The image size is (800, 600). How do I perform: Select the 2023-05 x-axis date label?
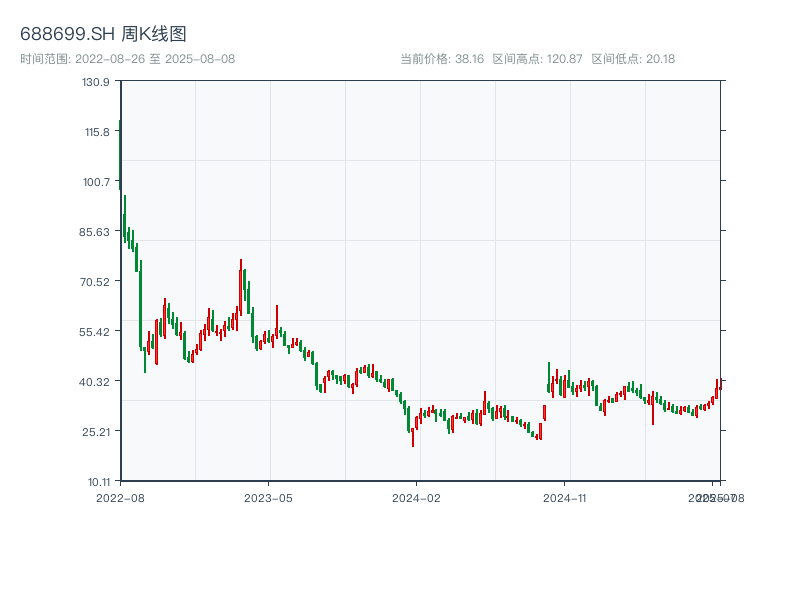pyautogui.click(x=268, y=497)
